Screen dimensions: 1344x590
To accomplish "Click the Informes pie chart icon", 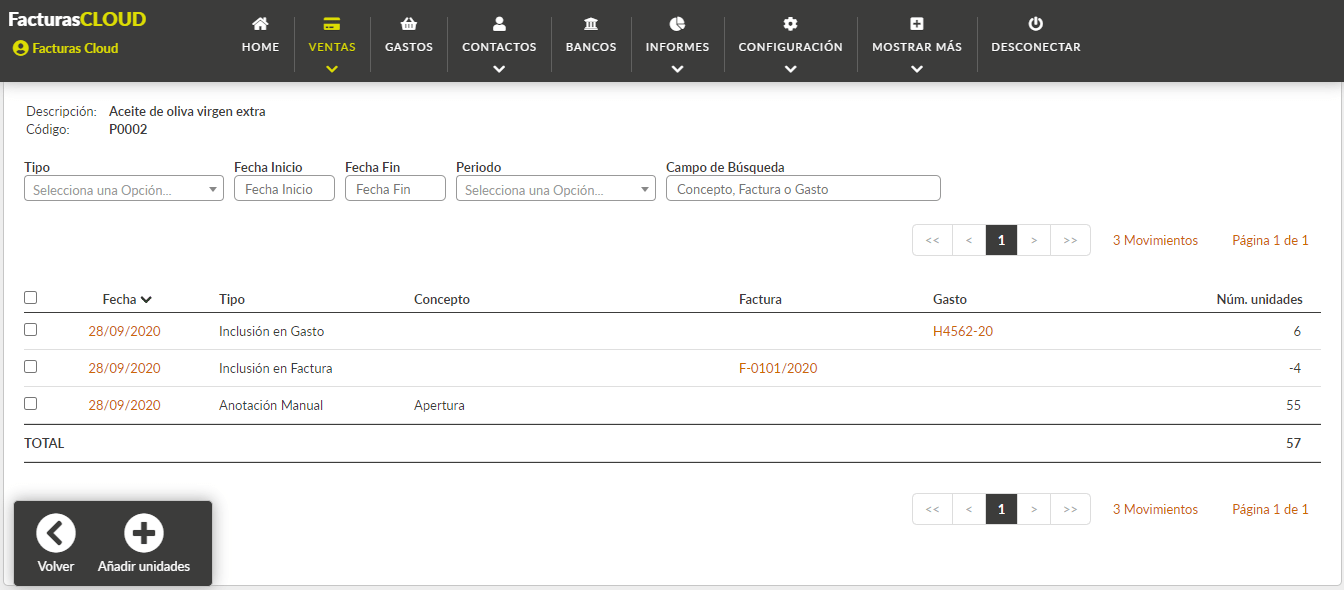I will pos(677,23).
